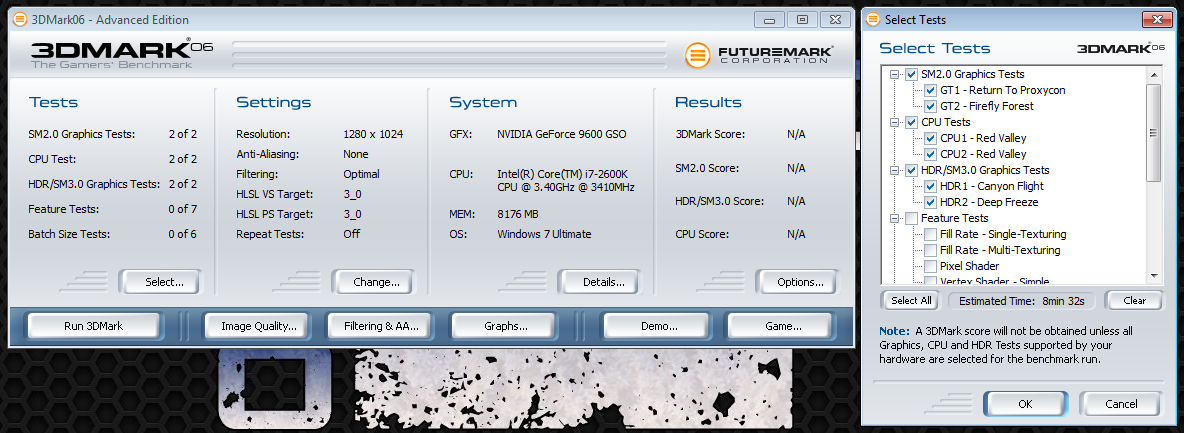Open results Options...

tap(800, 283)
